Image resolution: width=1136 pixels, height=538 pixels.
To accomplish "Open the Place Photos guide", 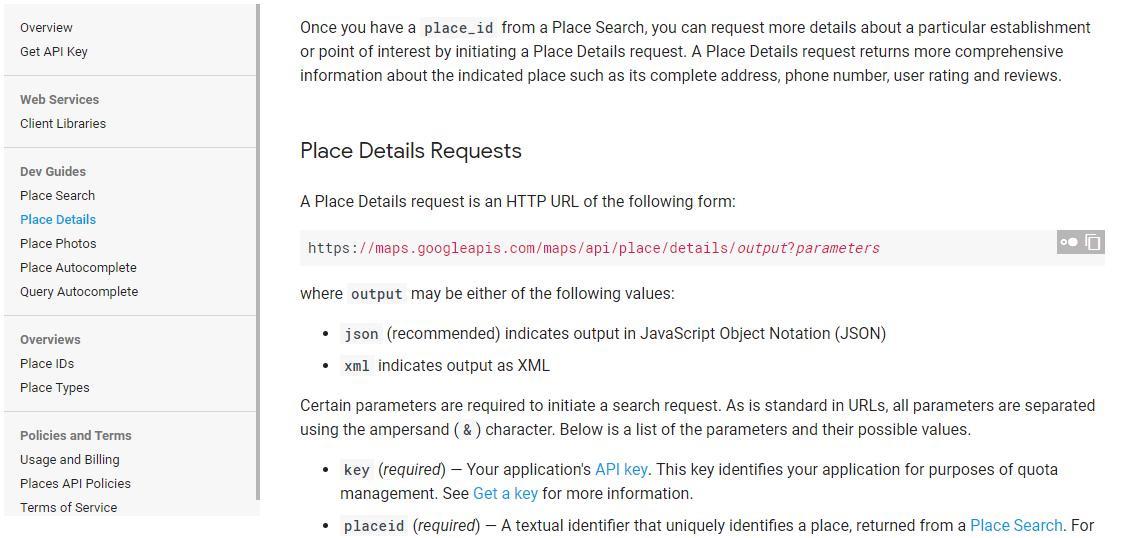I will point(58,244).
